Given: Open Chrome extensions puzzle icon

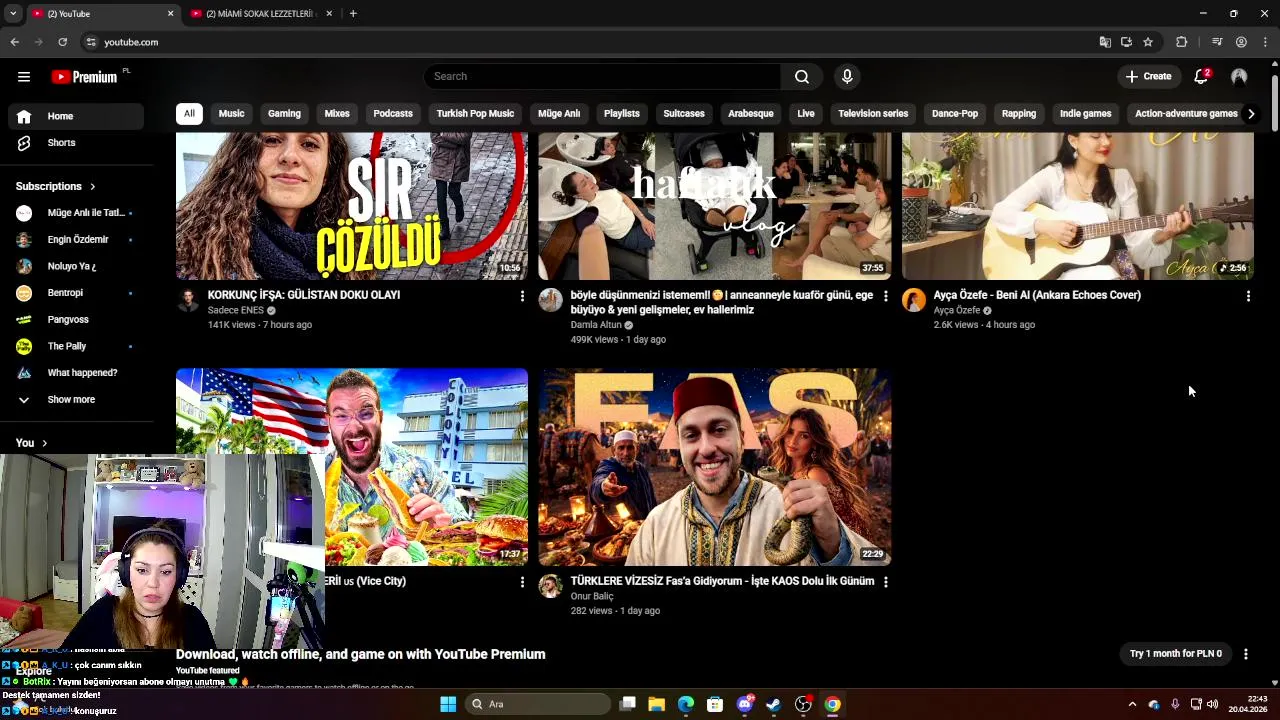Looking at the screenshot, I should tap(1182, 42).
